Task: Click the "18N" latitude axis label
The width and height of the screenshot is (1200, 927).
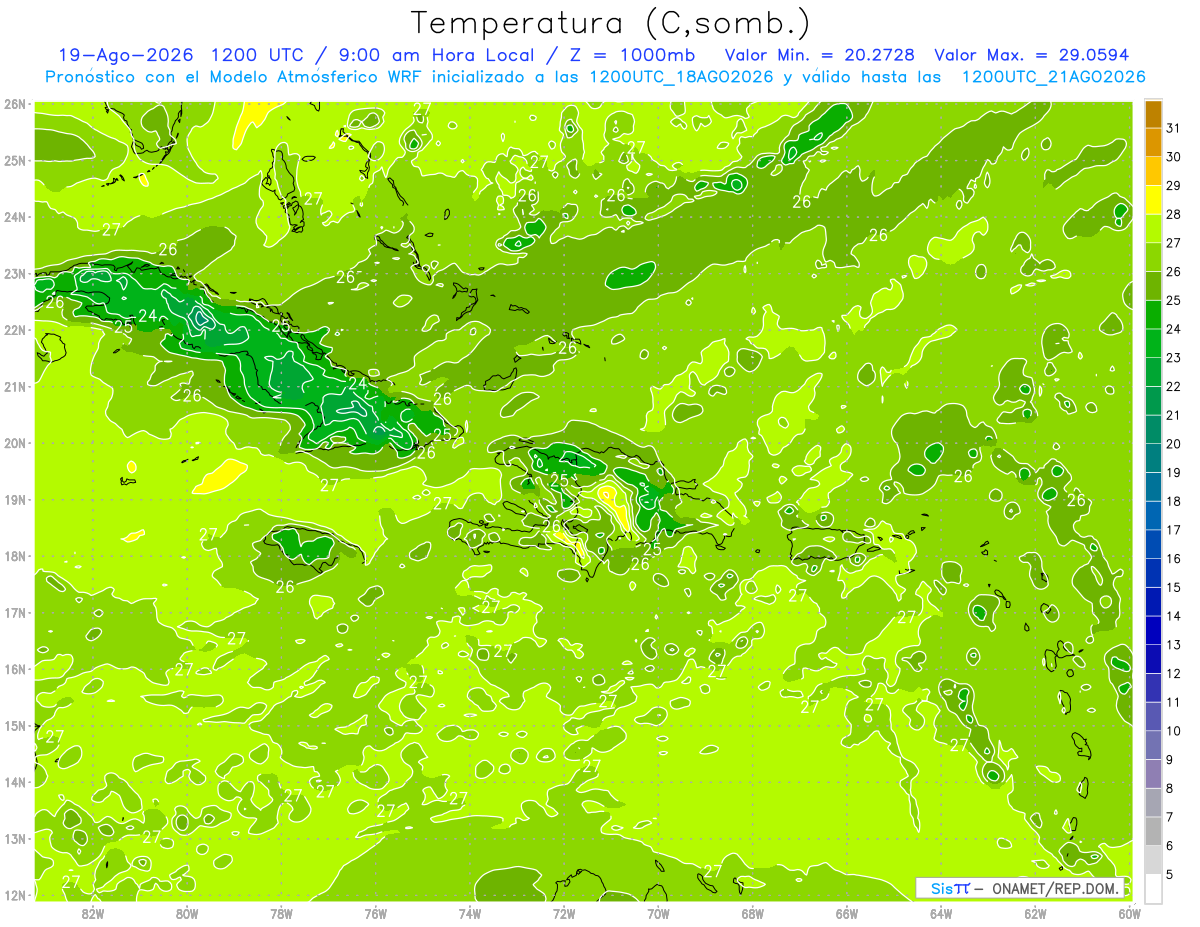Action: (x=15, y=556)
